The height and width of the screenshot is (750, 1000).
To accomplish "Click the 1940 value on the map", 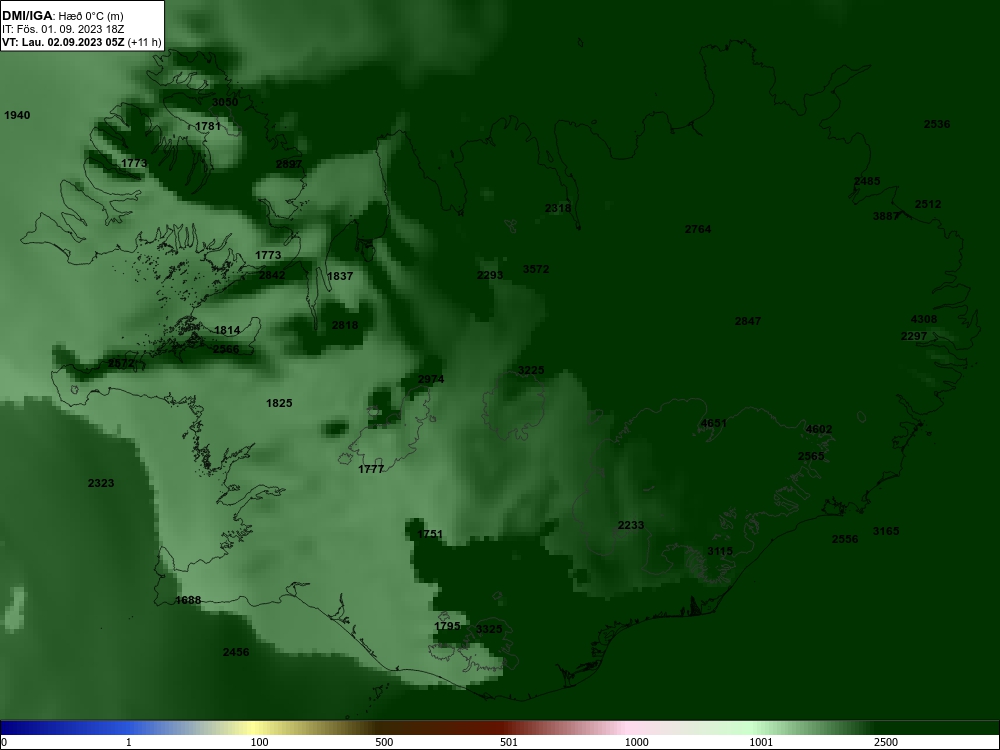I will [17, 115].
